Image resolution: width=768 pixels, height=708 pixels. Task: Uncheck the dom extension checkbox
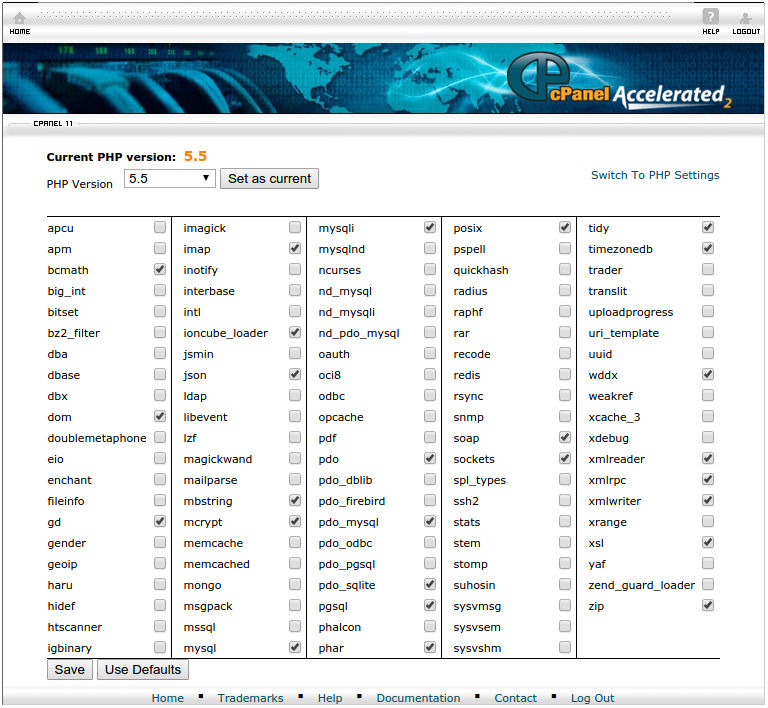click(160, 416)
